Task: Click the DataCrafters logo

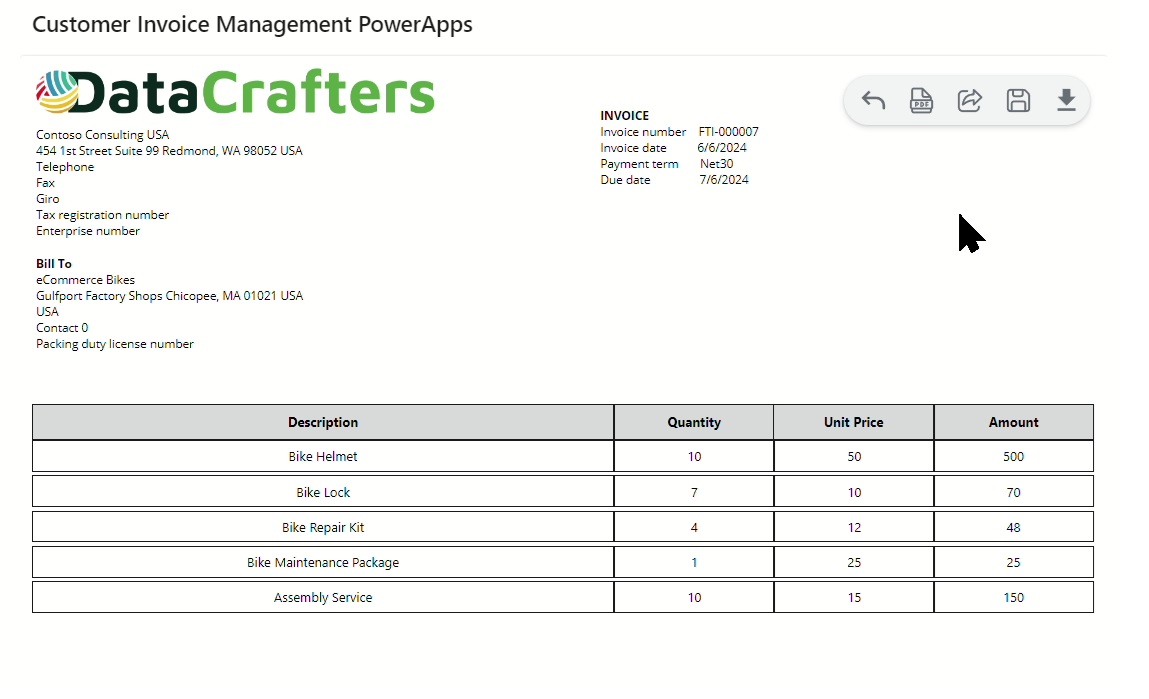Action: click(x=236, y=93)
